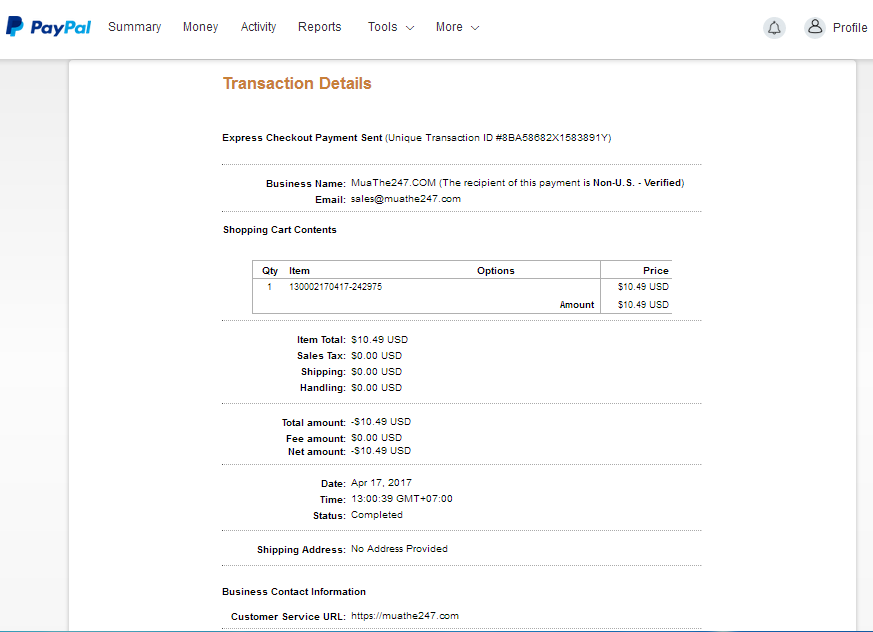
Task: Click the Options column header
Action: 496,271
